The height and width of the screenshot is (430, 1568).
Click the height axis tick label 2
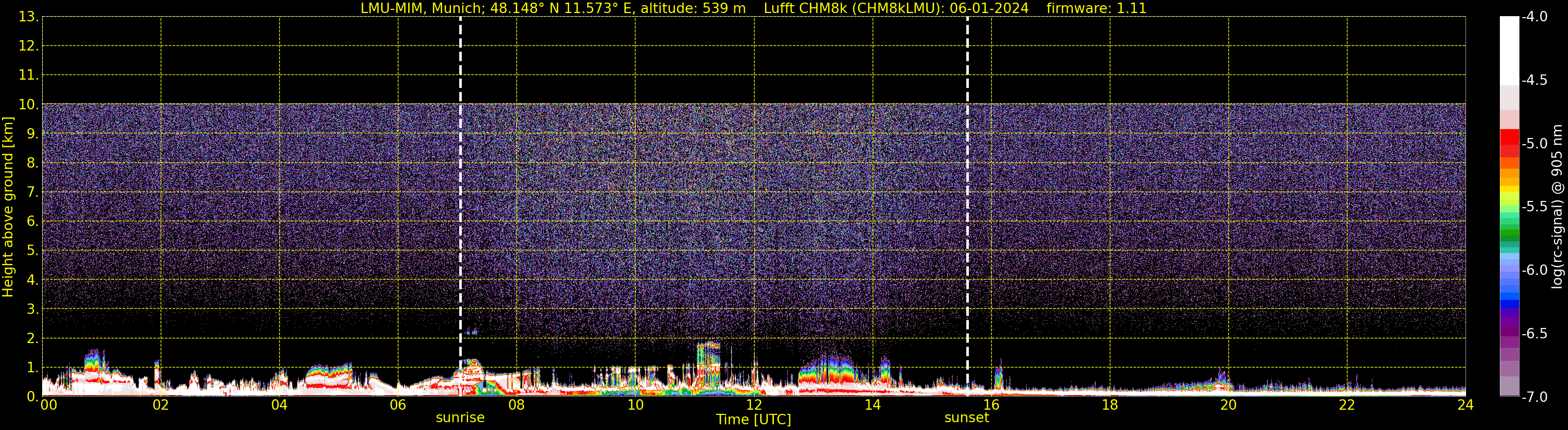coord(32,339)
